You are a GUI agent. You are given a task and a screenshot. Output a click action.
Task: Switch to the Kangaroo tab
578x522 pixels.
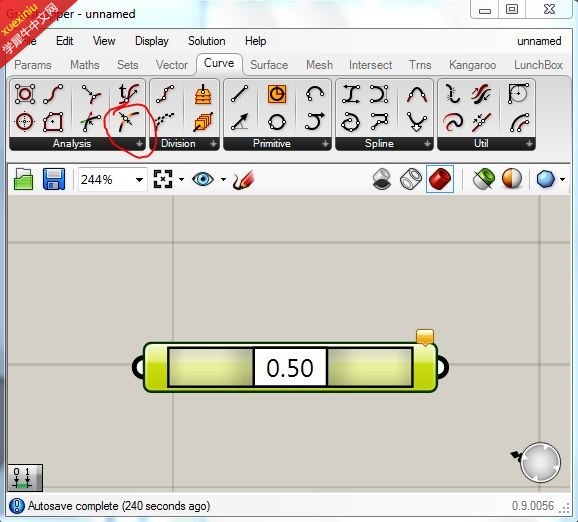(x=472, y=65)
